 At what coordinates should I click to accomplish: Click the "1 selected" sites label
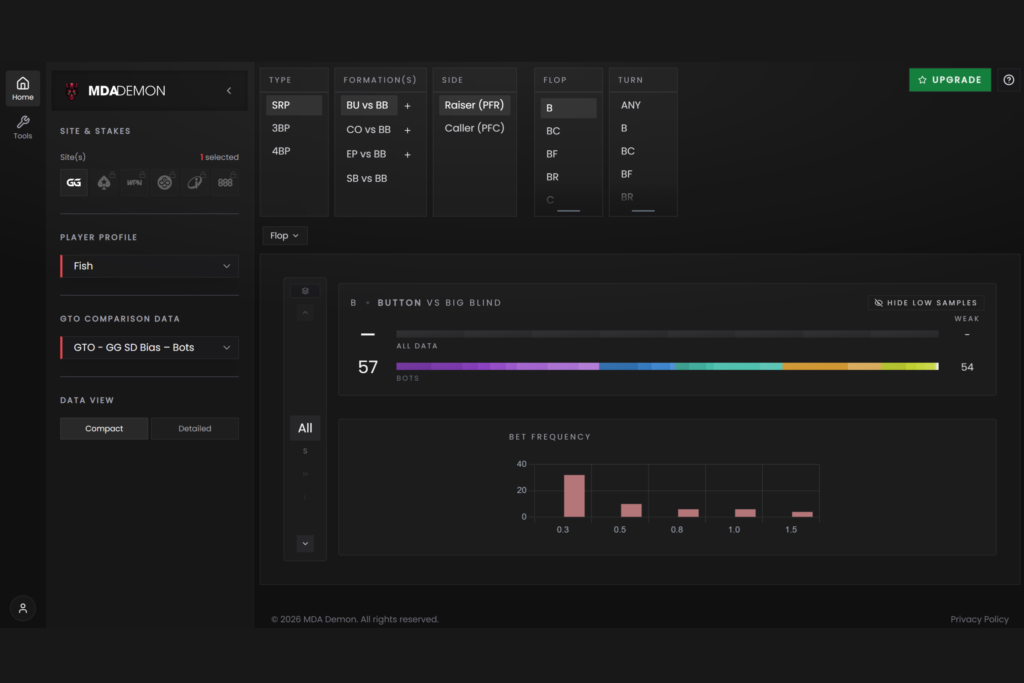pyautogui.click(x=219, y=157)
